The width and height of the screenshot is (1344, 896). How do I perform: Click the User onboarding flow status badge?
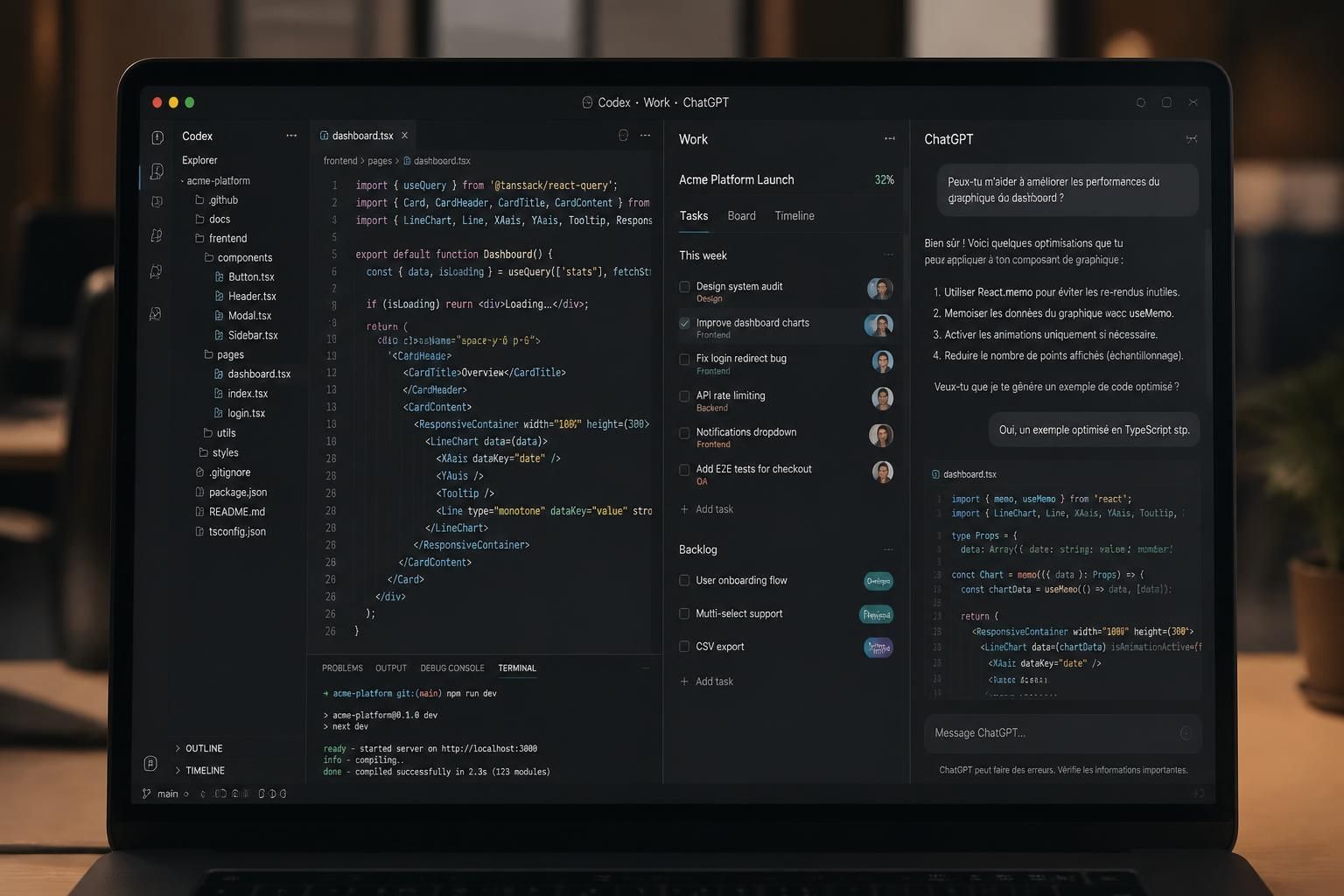pos(878,581)
